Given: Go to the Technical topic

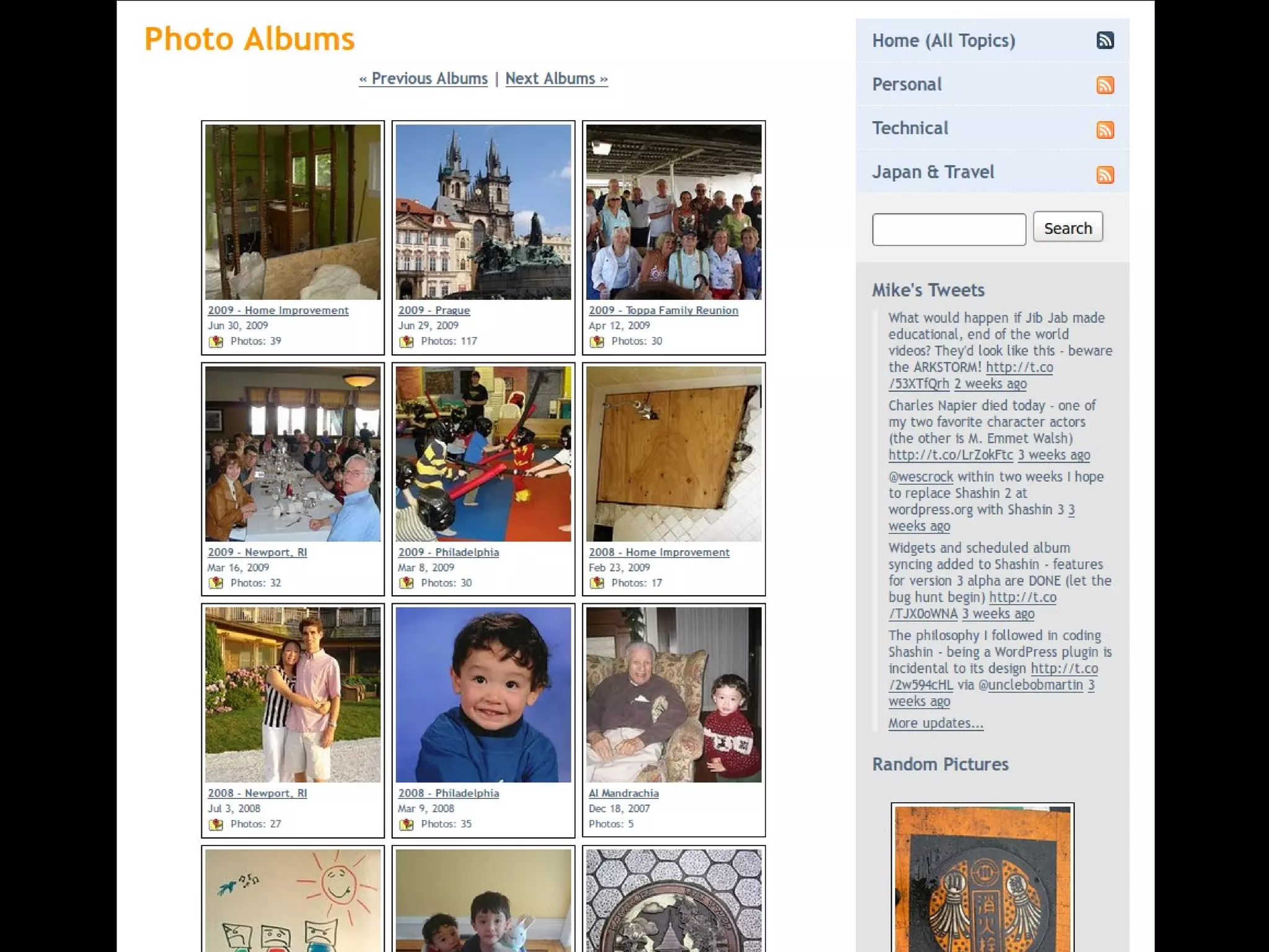Looking at the screenshot, I should [910, 128].
